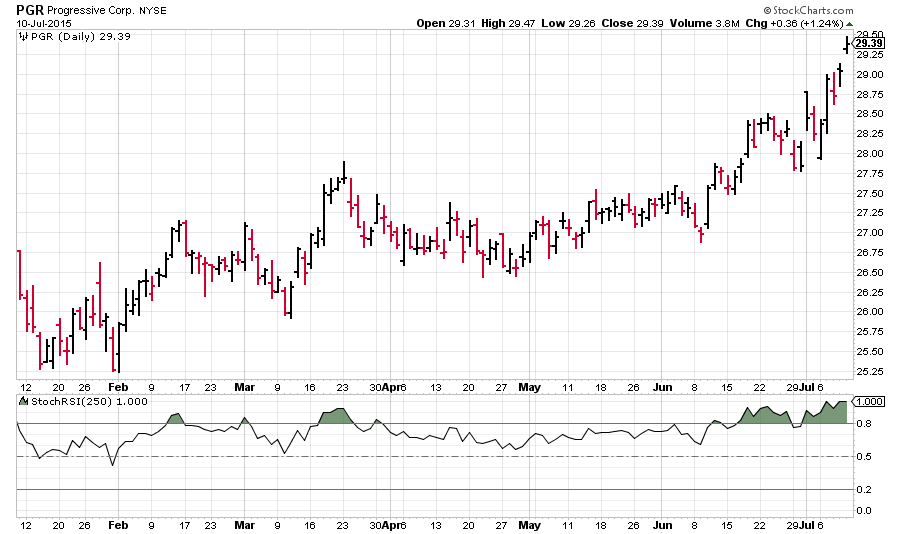
Task: Click the 28.00 price axis label
Action: [x=870, y=154]
